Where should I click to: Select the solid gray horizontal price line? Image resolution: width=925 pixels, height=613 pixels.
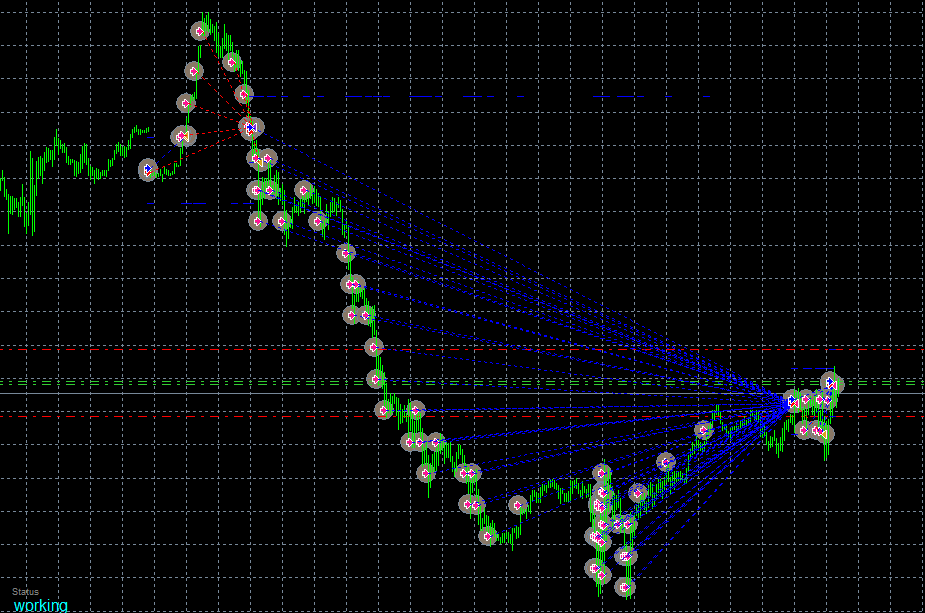(462, 393)
